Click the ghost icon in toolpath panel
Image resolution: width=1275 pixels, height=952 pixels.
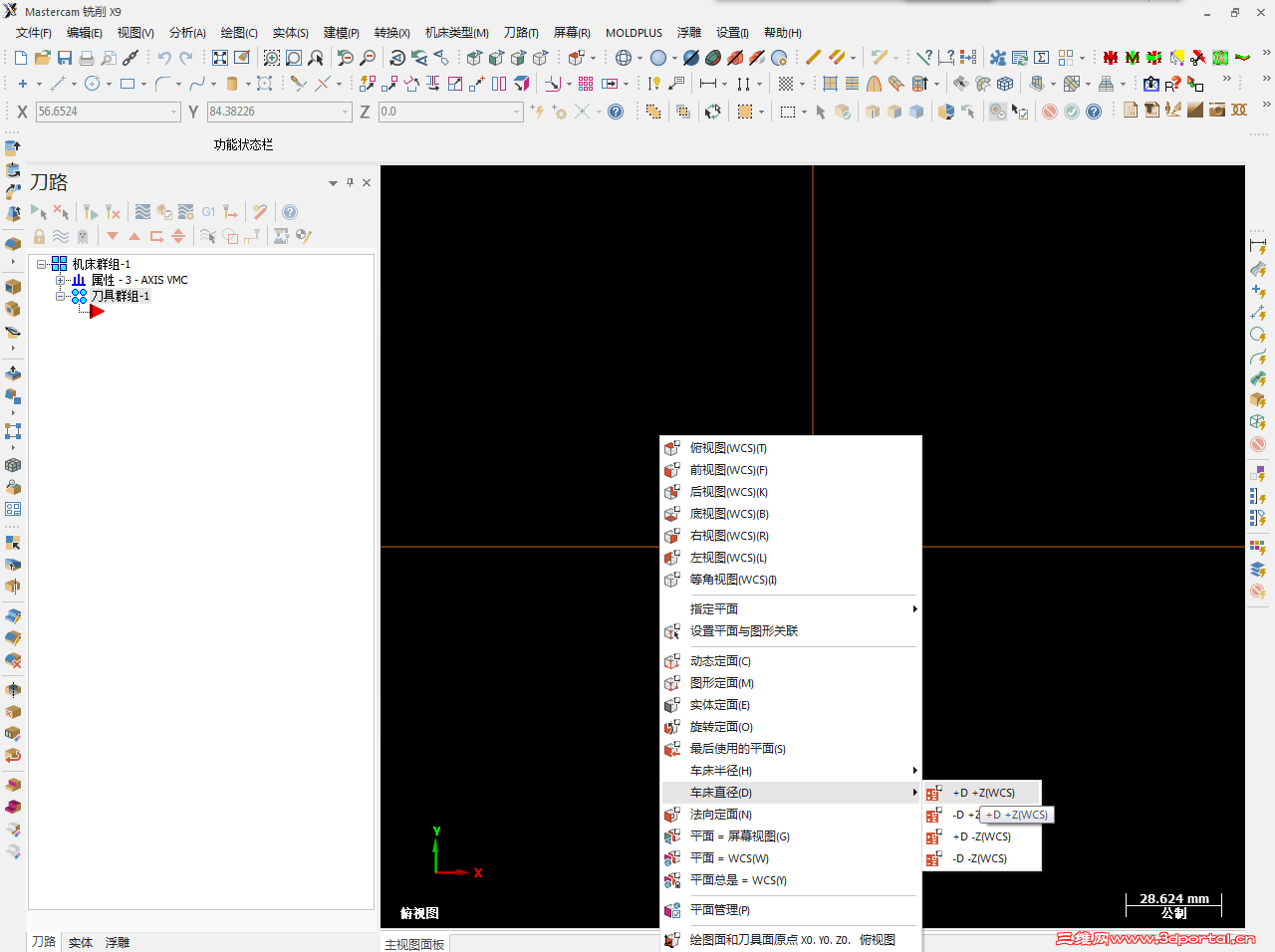coord(83,236)
